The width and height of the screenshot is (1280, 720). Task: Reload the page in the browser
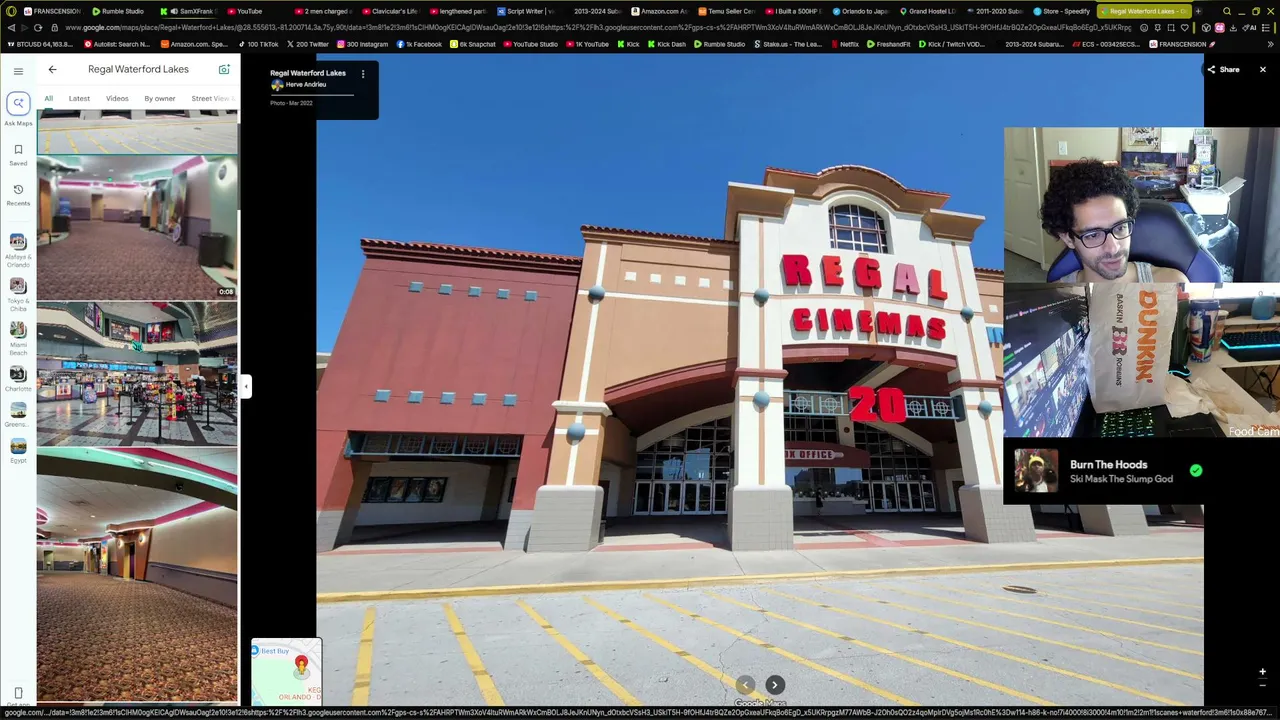click(38, 28)
